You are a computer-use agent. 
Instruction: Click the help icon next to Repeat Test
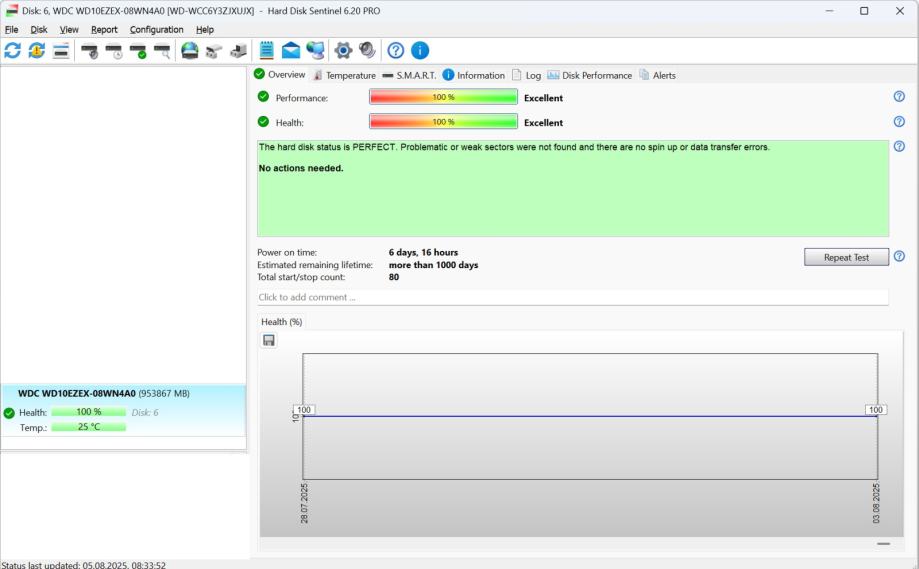899,257
